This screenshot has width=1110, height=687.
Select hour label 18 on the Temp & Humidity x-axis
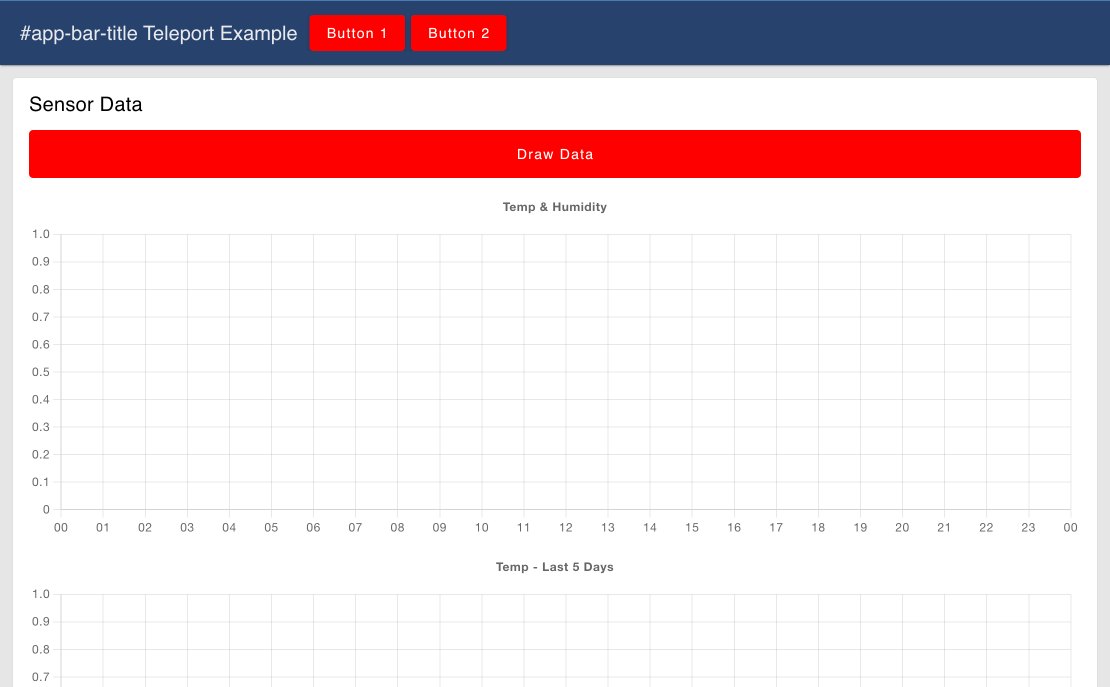[x=818, y=528]
